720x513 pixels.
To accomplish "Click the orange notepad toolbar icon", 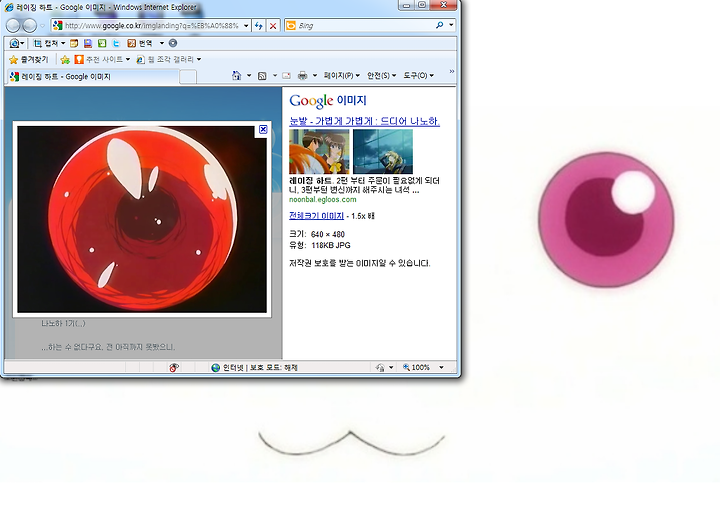I will [x=74, y=43].
